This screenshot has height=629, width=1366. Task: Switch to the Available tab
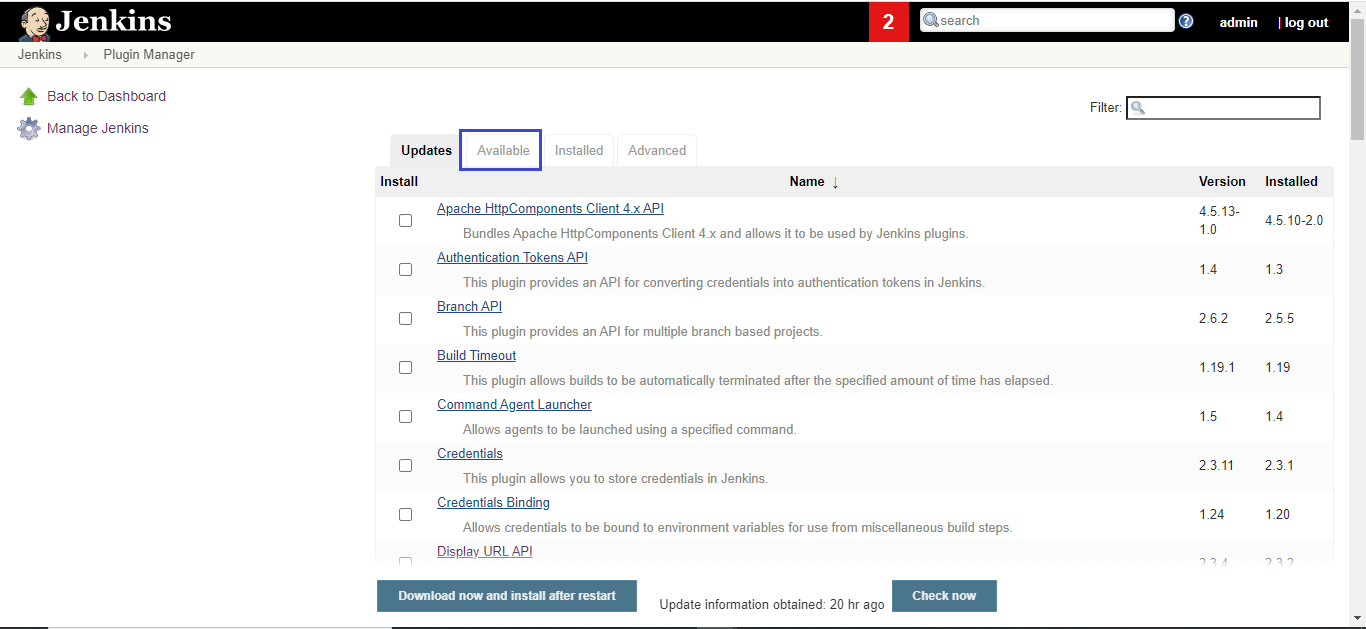pyautogui.click(x=500, y=149)
